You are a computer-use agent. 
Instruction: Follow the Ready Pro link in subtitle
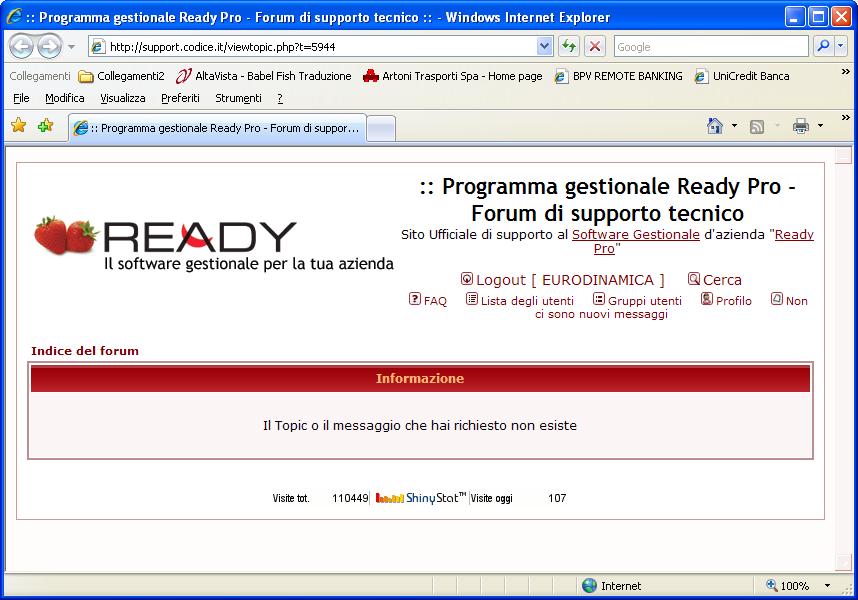click(x=704, y=241)
